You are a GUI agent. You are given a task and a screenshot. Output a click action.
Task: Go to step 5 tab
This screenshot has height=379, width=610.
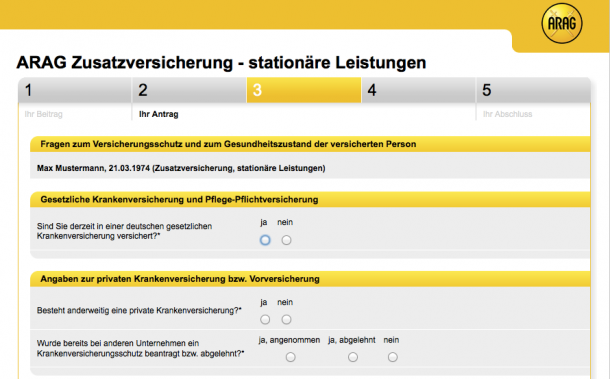point(533,90)
